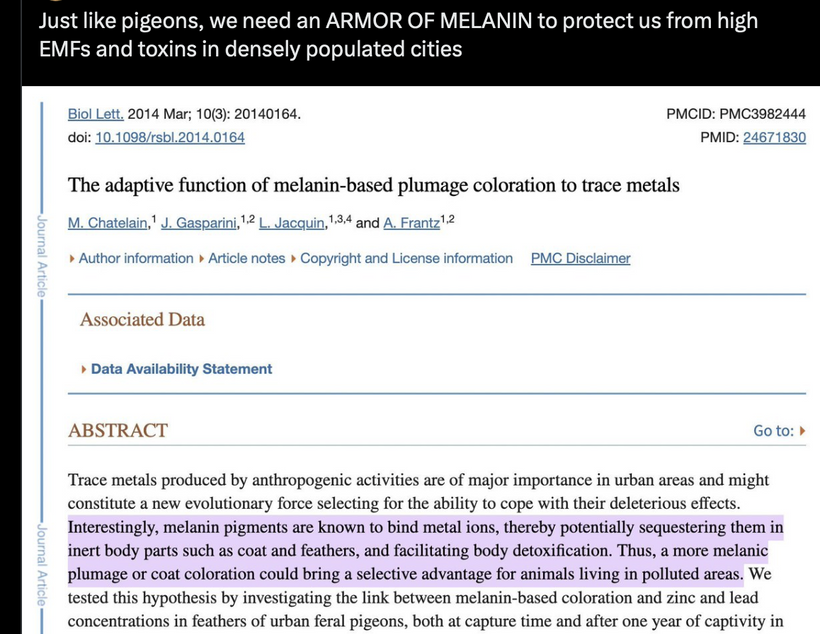Select author J. Gasparini's name
This screenshot has width=820, height=634.
click(198, 223)
